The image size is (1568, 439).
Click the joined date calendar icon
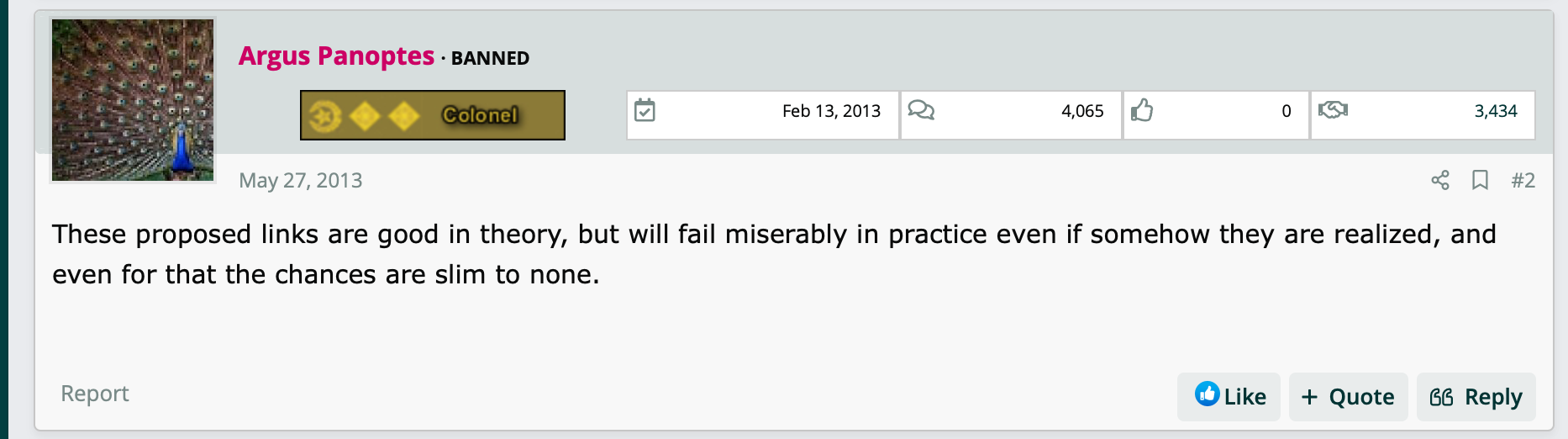tap(645, 110)
